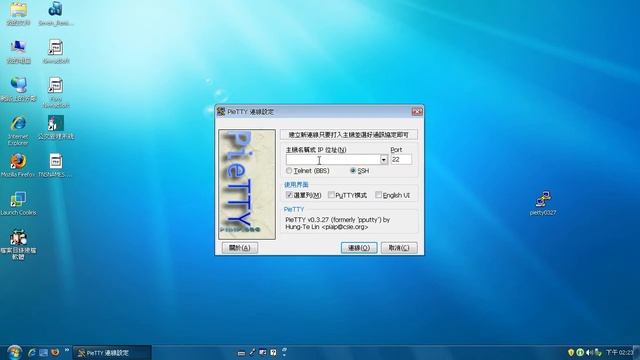The width and height of the screenshot is (640, 360).
Task: Click the help question-mark icon on language bar
Action: (273, 352)
